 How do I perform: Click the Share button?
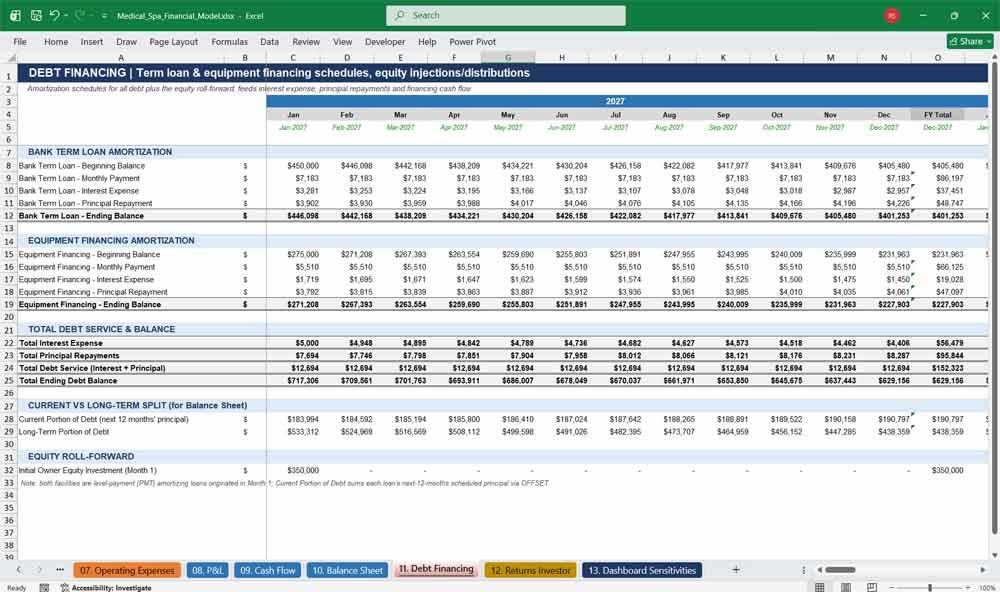click(970, 41)
